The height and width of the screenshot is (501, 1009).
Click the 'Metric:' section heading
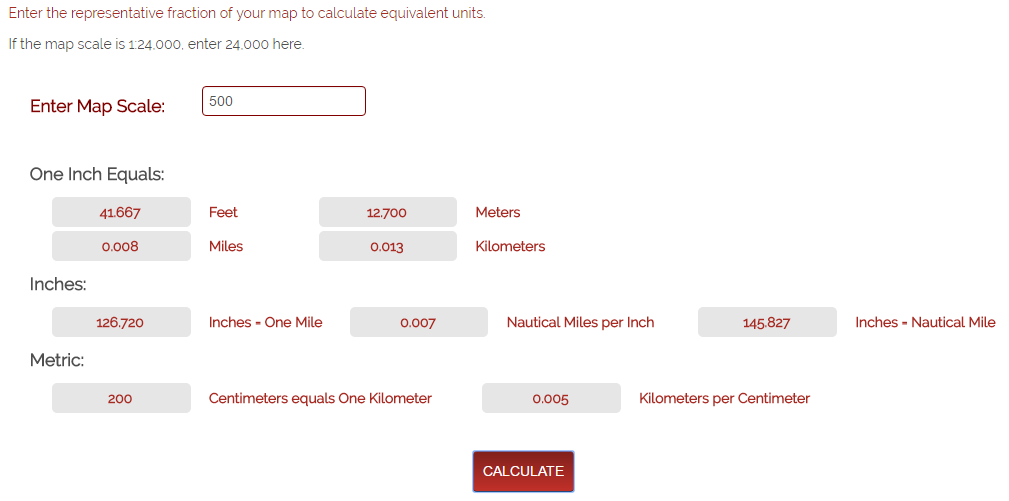tap(57, 360)
